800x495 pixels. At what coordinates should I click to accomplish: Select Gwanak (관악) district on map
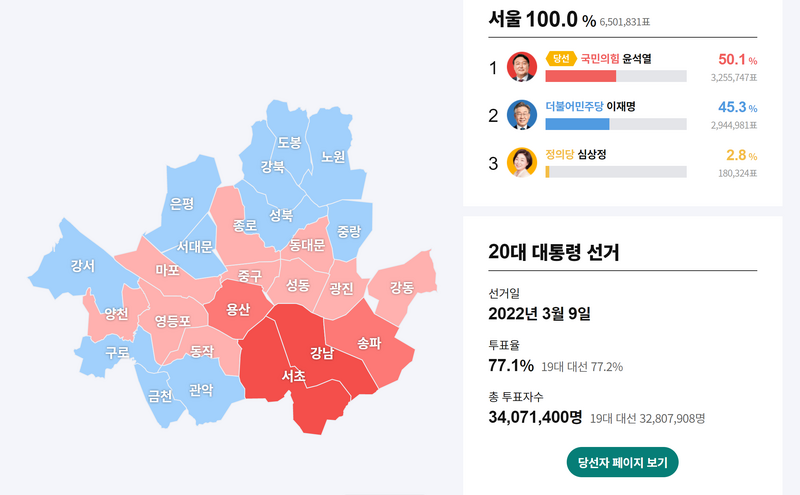200,390
